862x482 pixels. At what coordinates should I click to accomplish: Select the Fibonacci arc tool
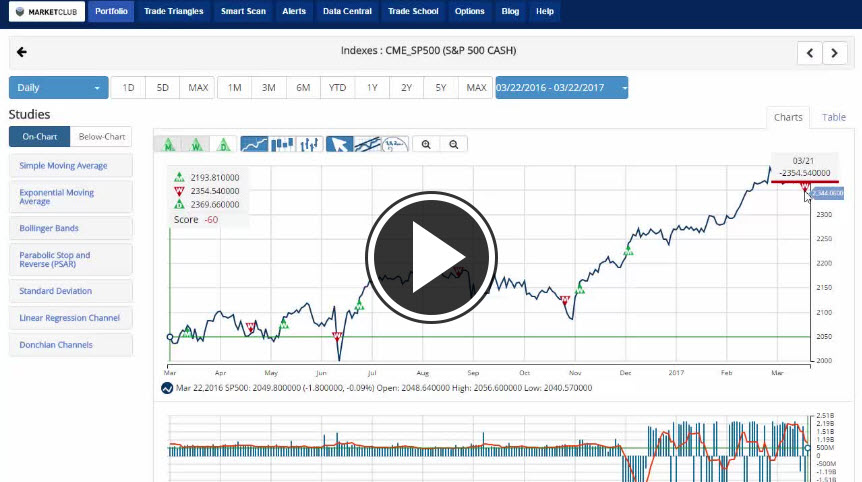tap(395, 145)
